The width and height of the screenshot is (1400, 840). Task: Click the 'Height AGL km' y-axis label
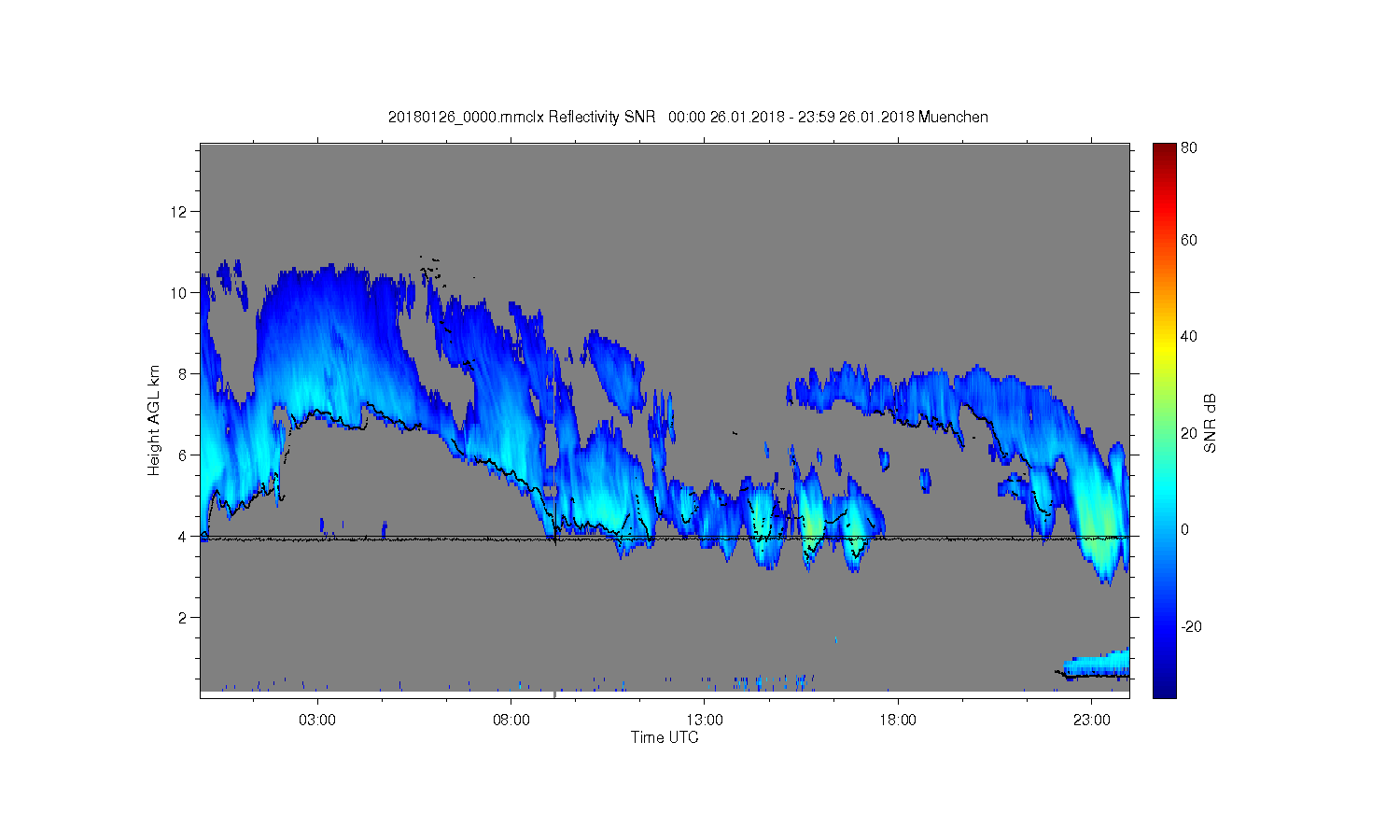153,420
